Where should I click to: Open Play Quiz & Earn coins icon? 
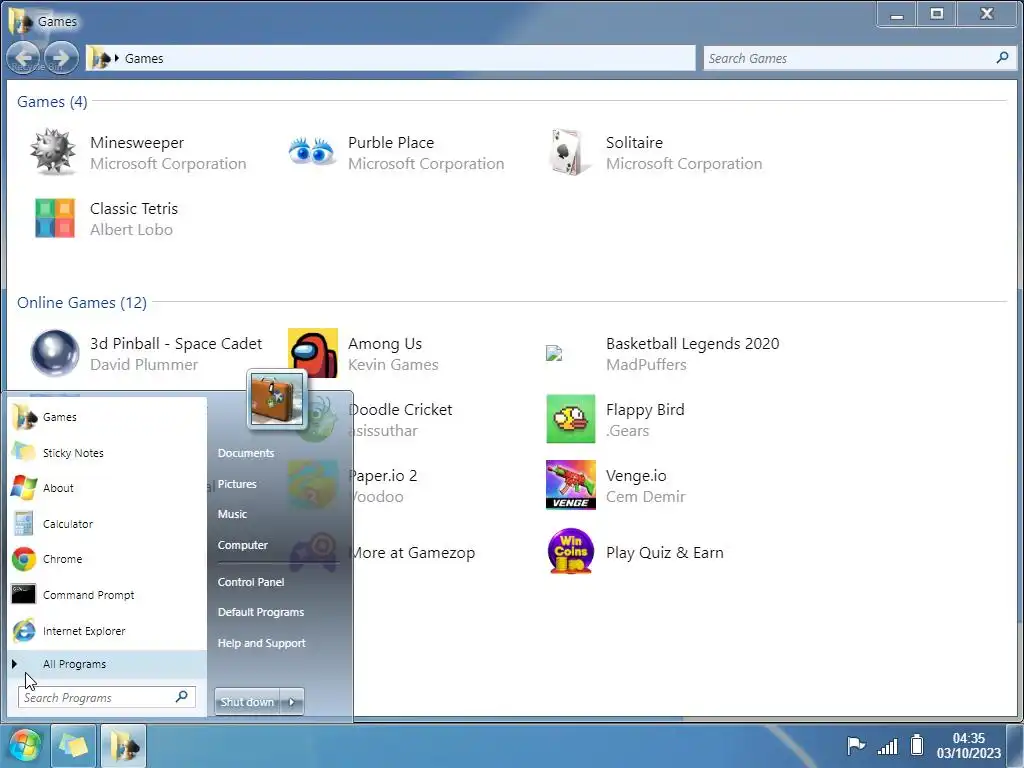571,551
